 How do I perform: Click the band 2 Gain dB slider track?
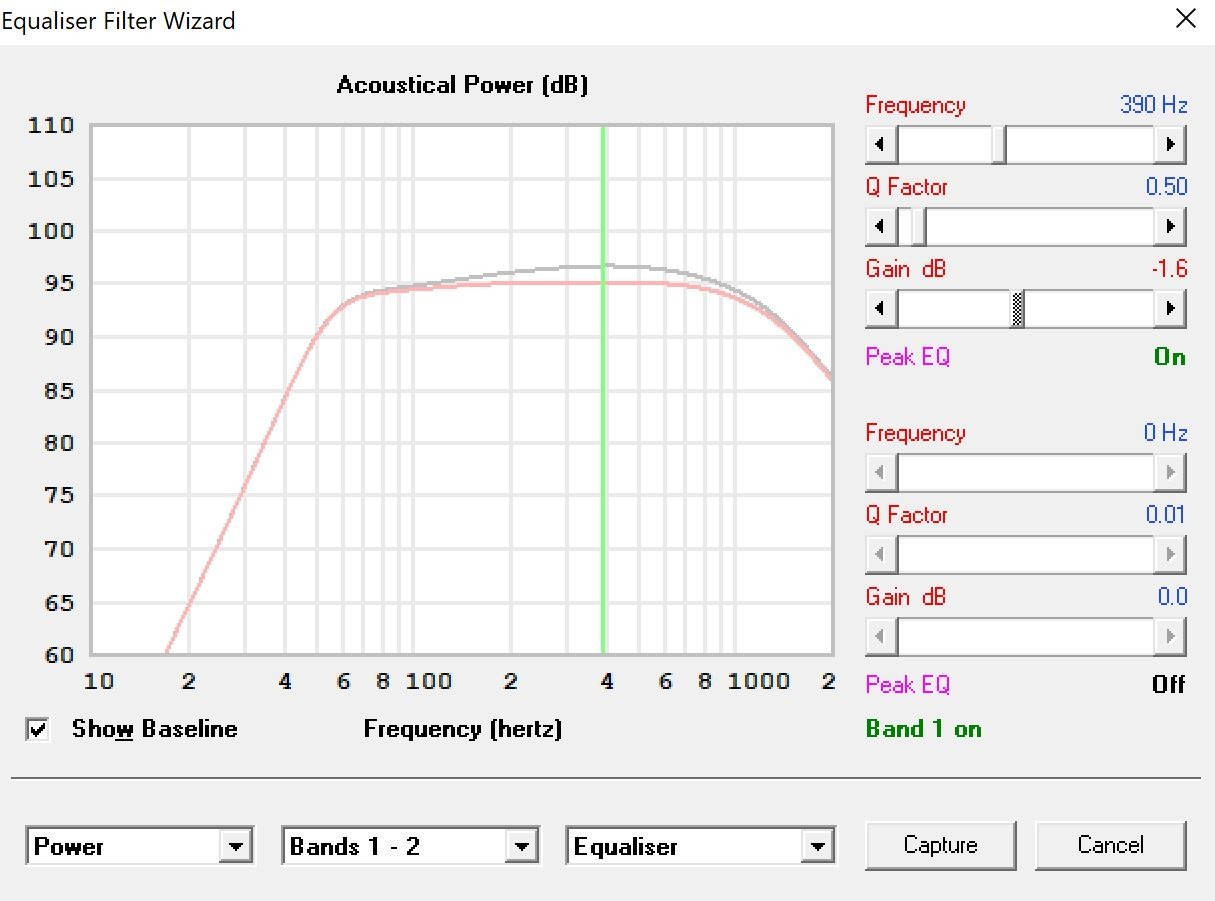(1025, 636)
